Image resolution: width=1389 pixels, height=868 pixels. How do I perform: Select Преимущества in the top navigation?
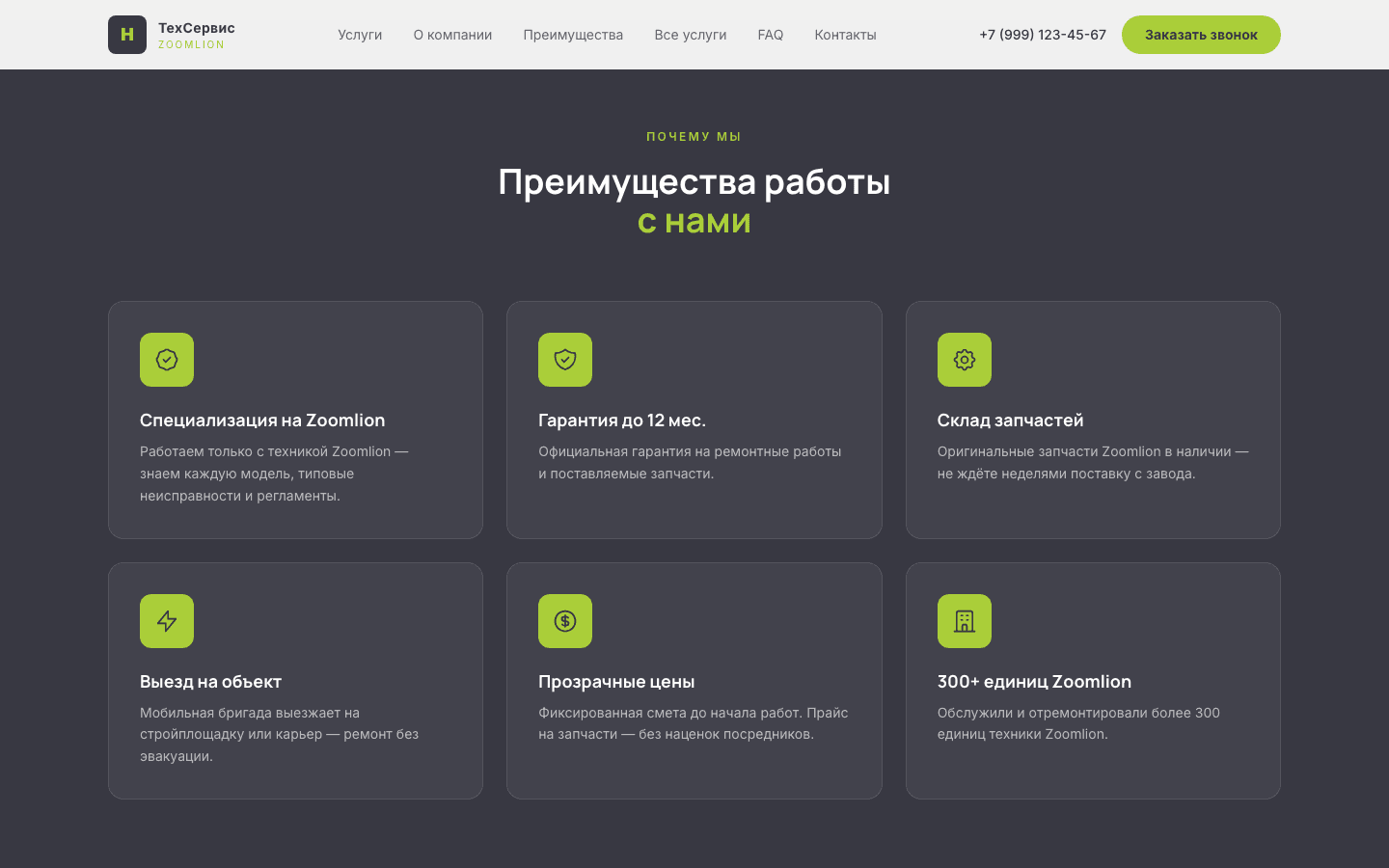pos(573,35)
